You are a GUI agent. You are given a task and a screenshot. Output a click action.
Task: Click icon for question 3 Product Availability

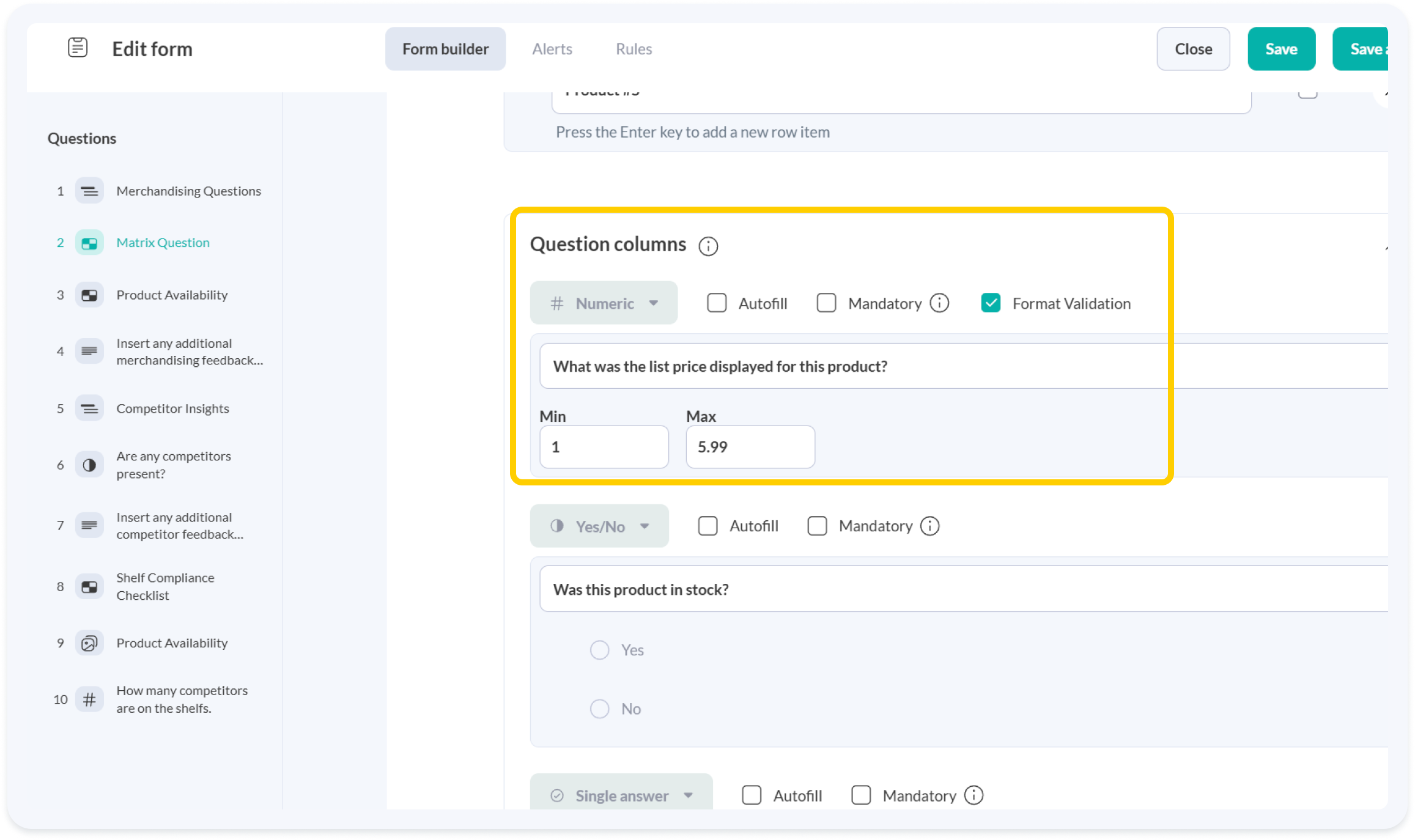pos(89,295)
